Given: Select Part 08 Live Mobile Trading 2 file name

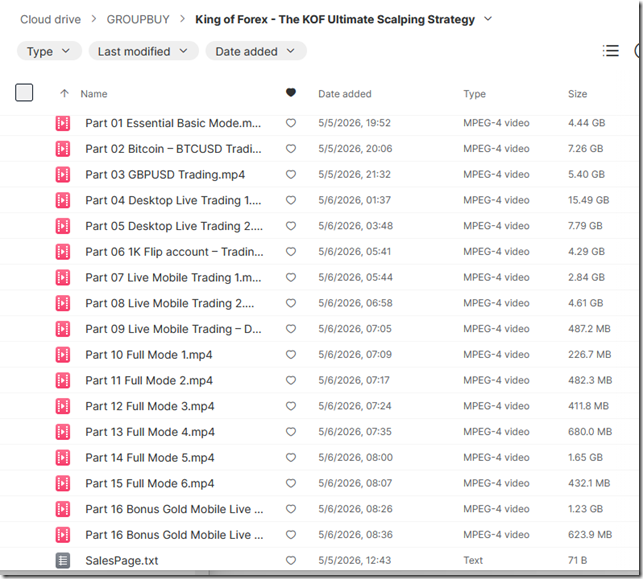Looking at the screenshot, I should pyautogui.click(x=170, y=303).
